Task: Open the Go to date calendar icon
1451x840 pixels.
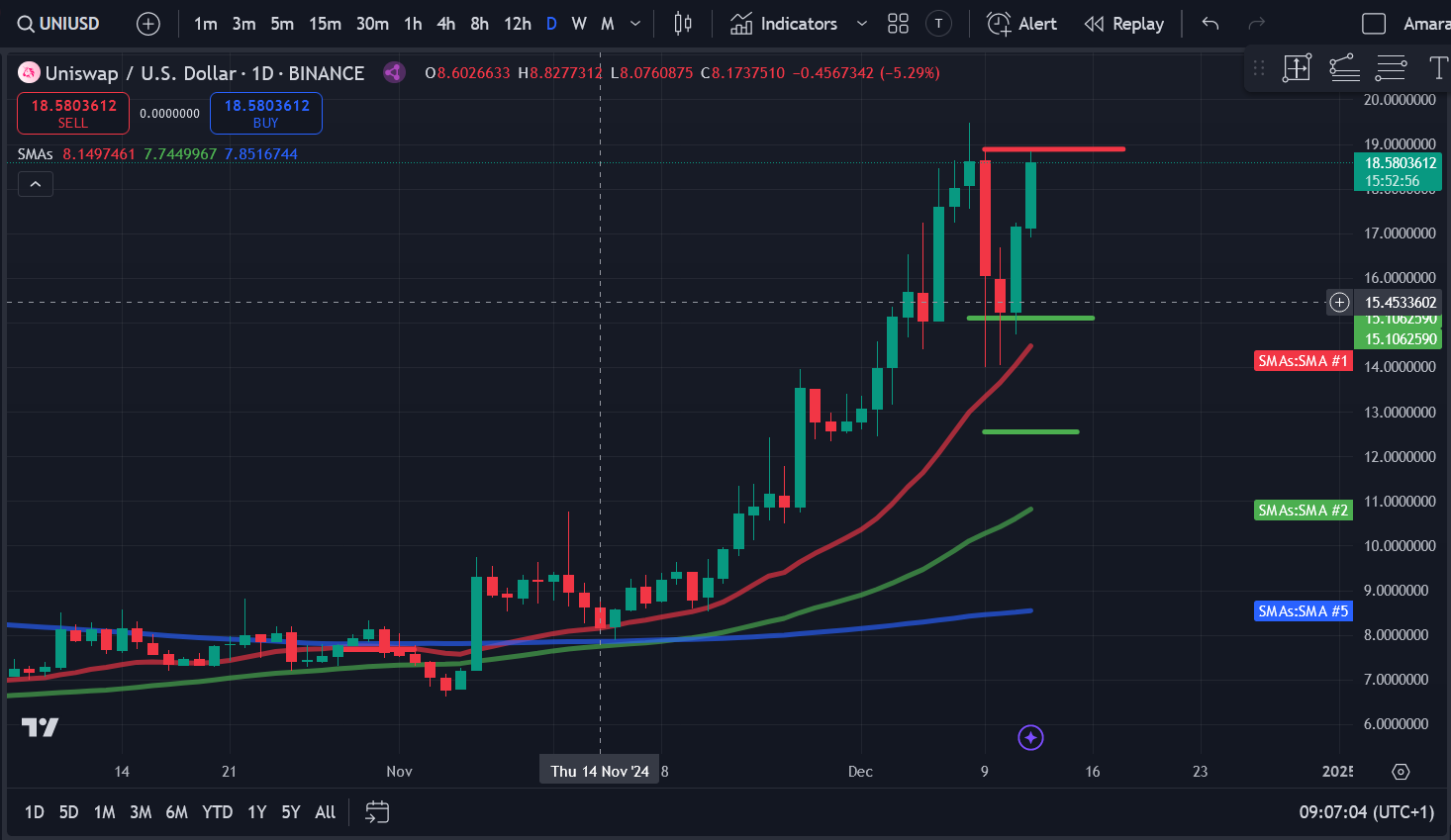Action: coord(377,812)
